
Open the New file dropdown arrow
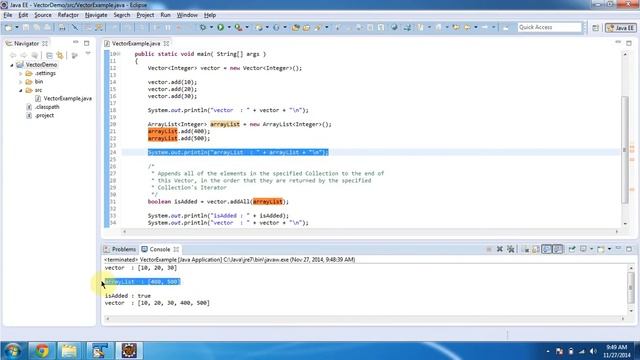pos(17,27)
